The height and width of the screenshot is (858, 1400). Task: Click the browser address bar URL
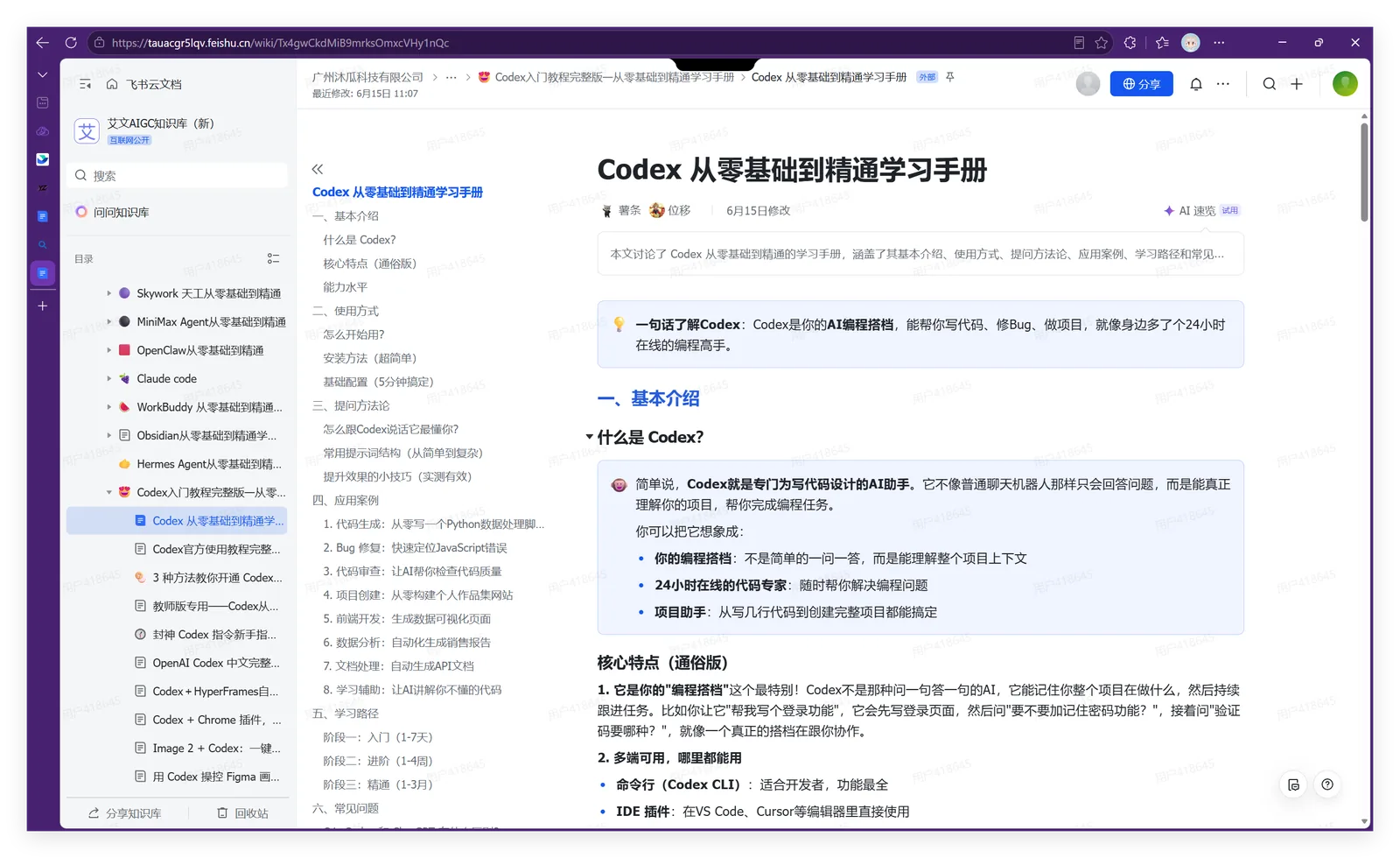pyautogui.click(x=280, y=42)
